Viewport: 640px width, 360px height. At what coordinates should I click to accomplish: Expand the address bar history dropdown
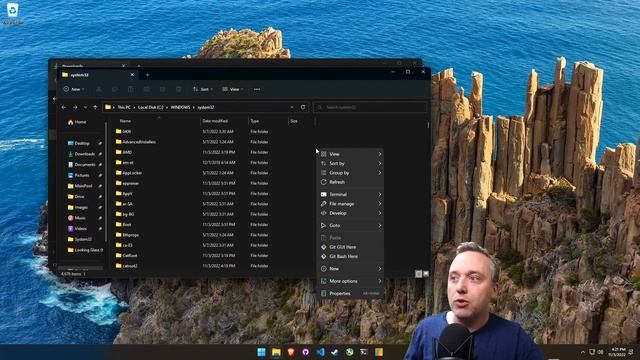[x=292, y=107]
